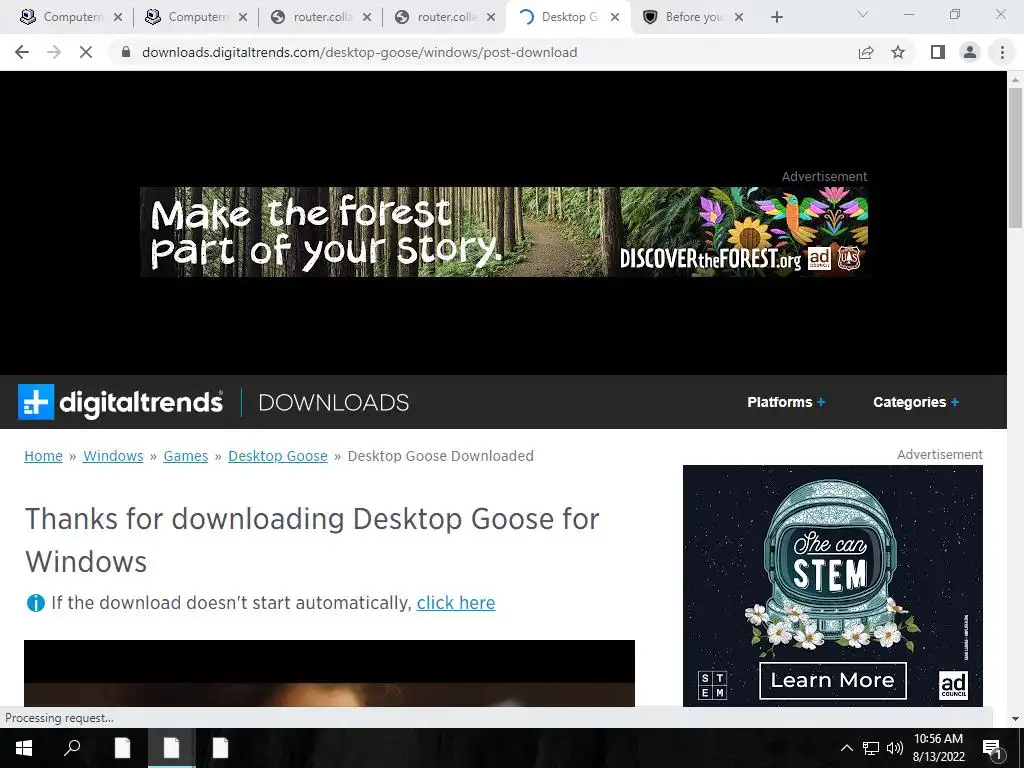Show hidden system tray icons
Screen dimensions: 1024x768
pyautogui.click(x=846, y=748)
